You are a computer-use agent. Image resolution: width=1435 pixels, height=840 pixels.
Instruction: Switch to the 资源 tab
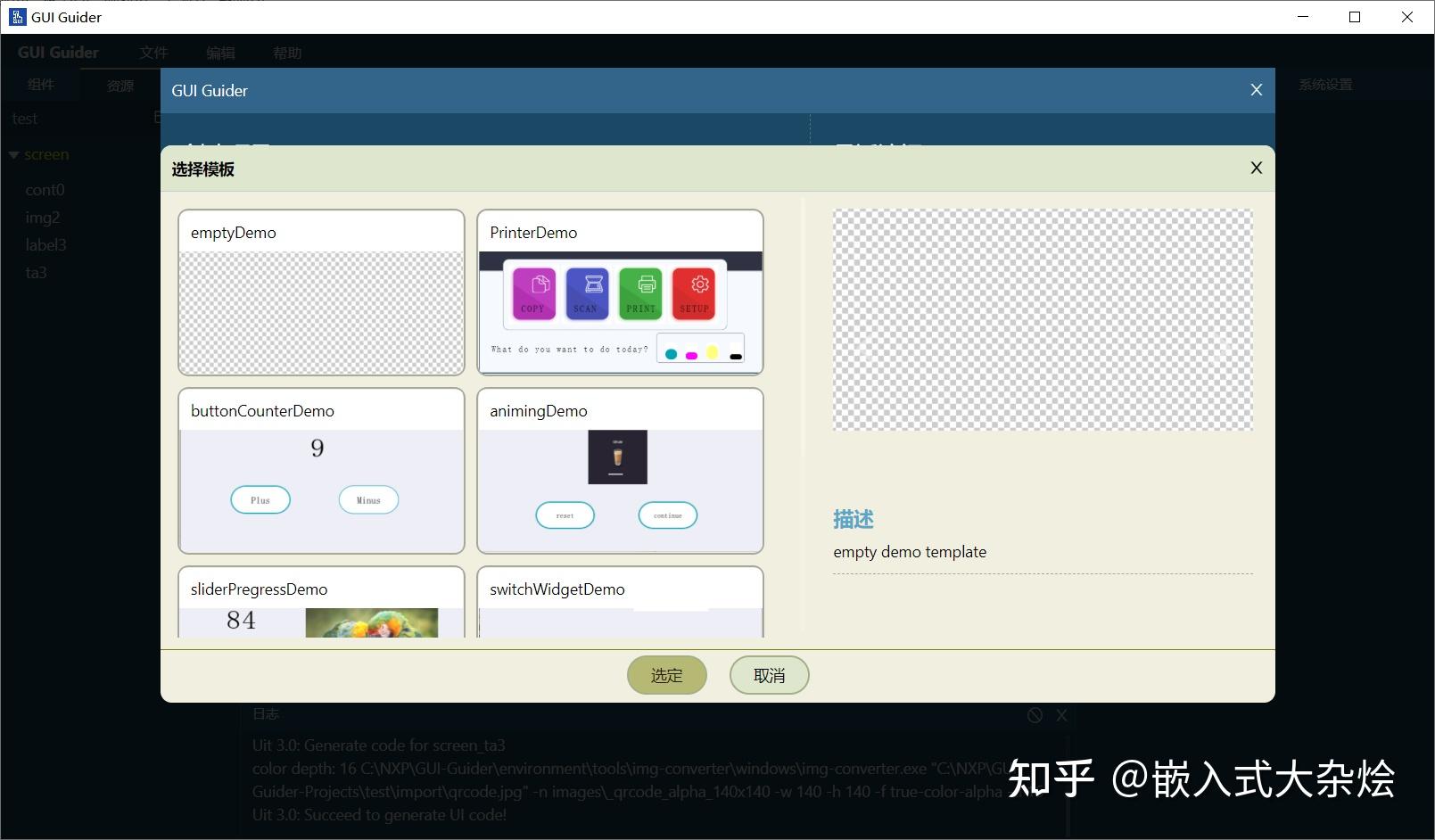point(120,84)
